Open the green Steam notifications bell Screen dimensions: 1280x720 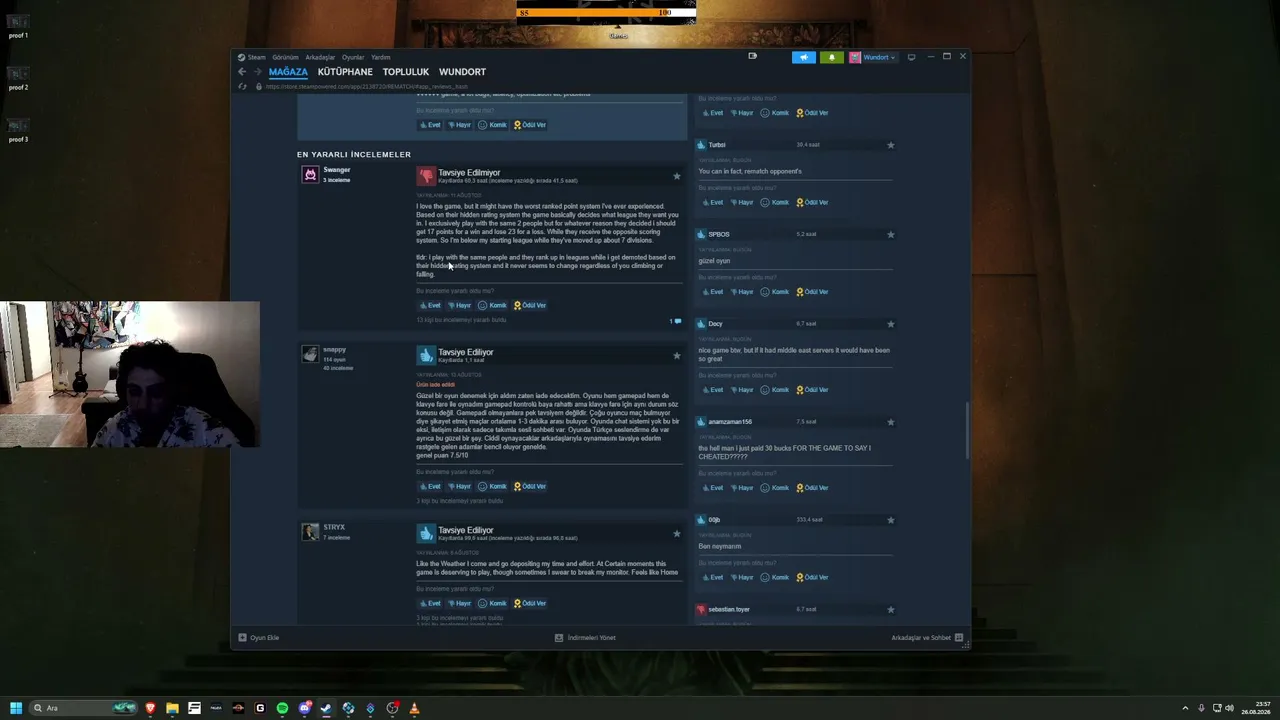pyautogui.click(x=831, y=57)
